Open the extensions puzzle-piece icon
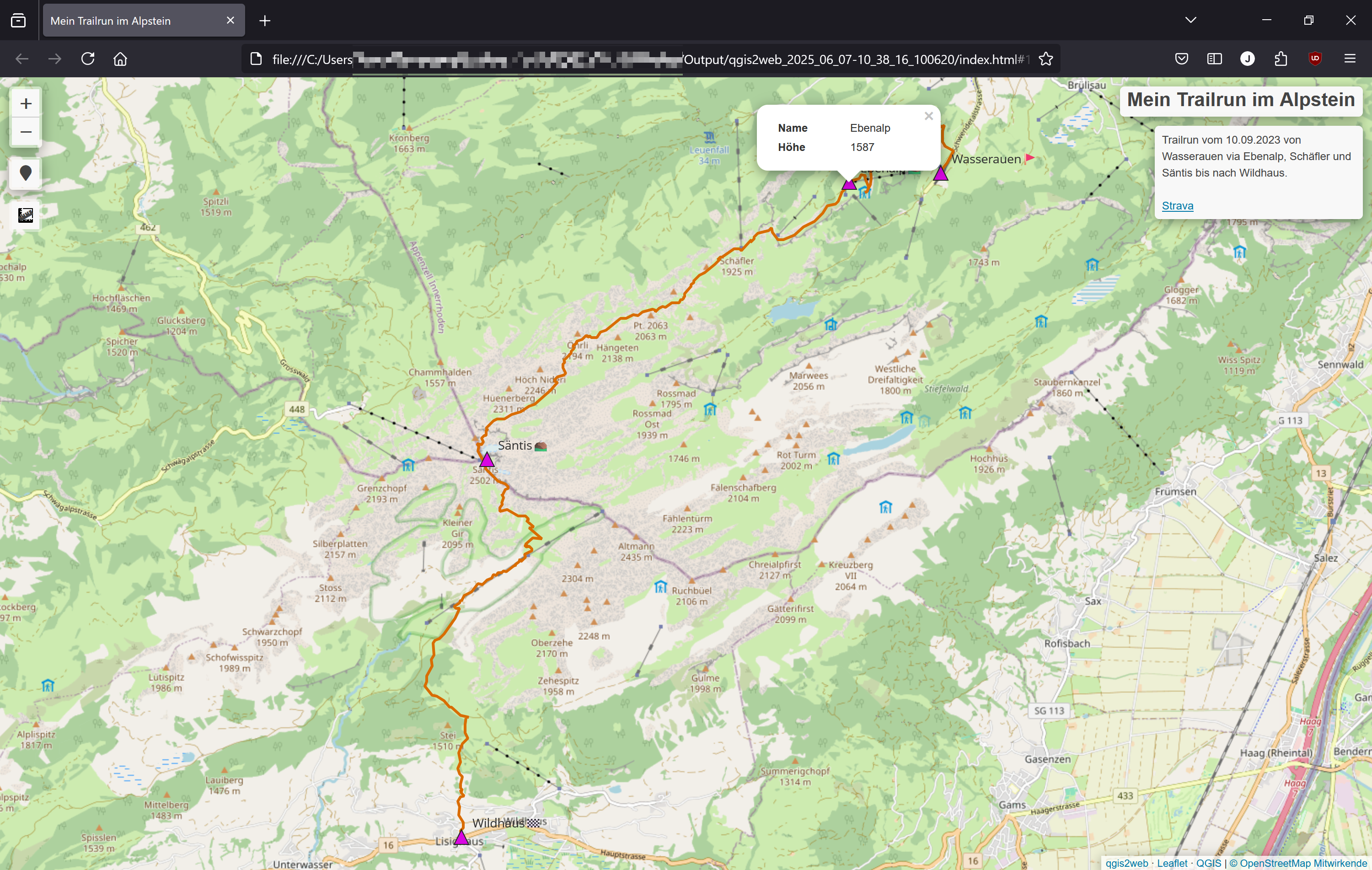The height and width of the screenshot is (870, 1372). click(x=1281, y=59)
